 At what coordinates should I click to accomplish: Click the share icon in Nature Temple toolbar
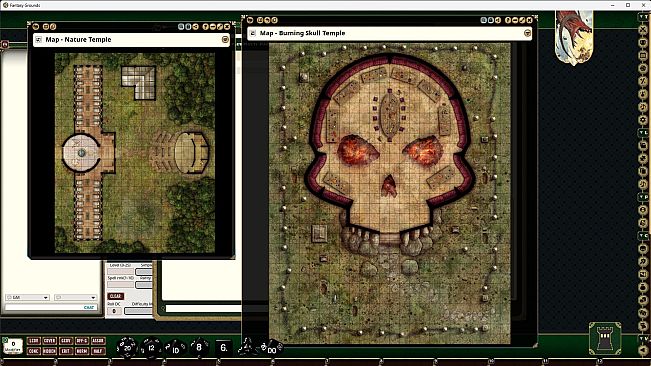click(195, 27)
